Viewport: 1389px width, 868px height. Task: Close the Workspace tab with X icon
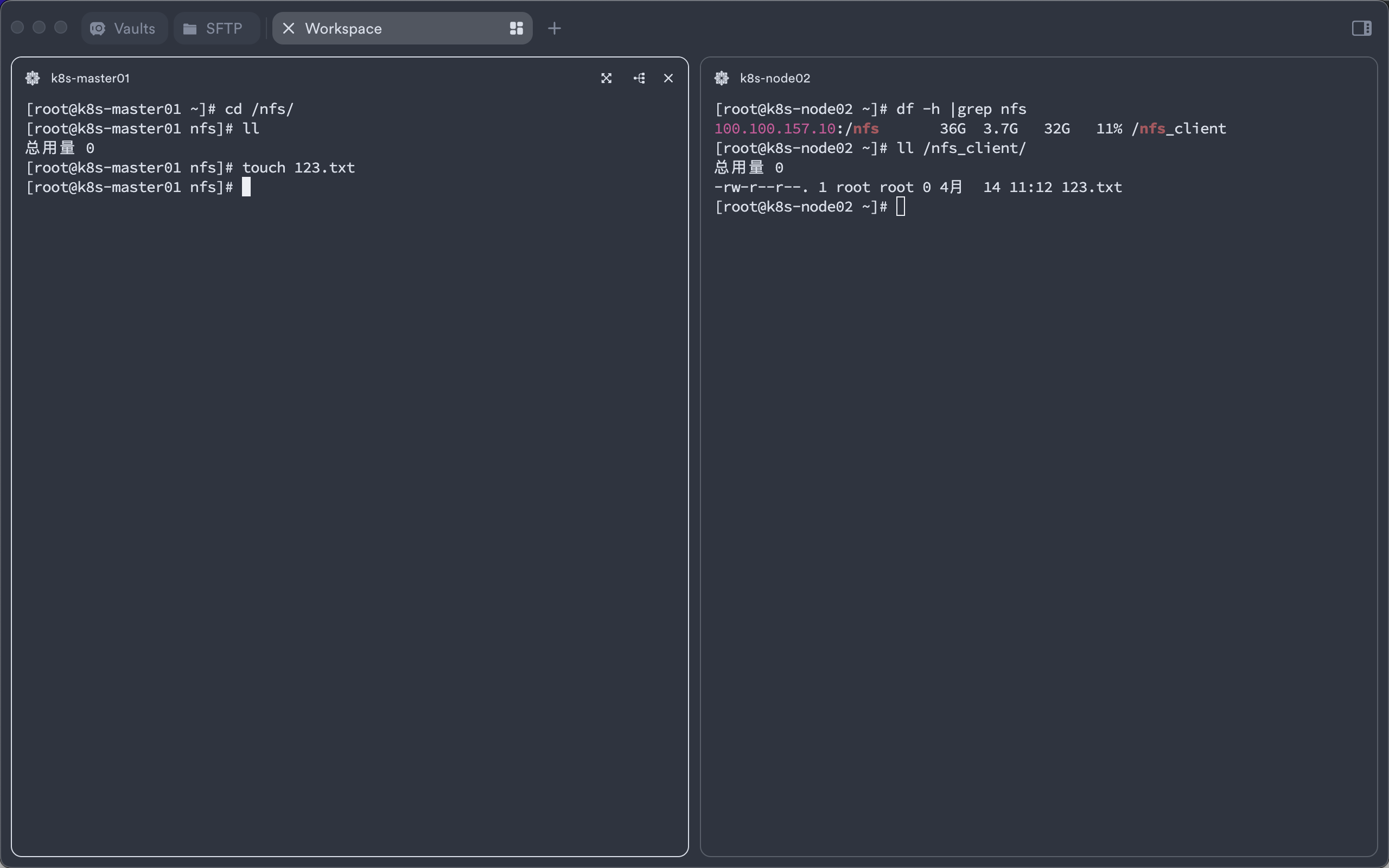tap(289, 28)
